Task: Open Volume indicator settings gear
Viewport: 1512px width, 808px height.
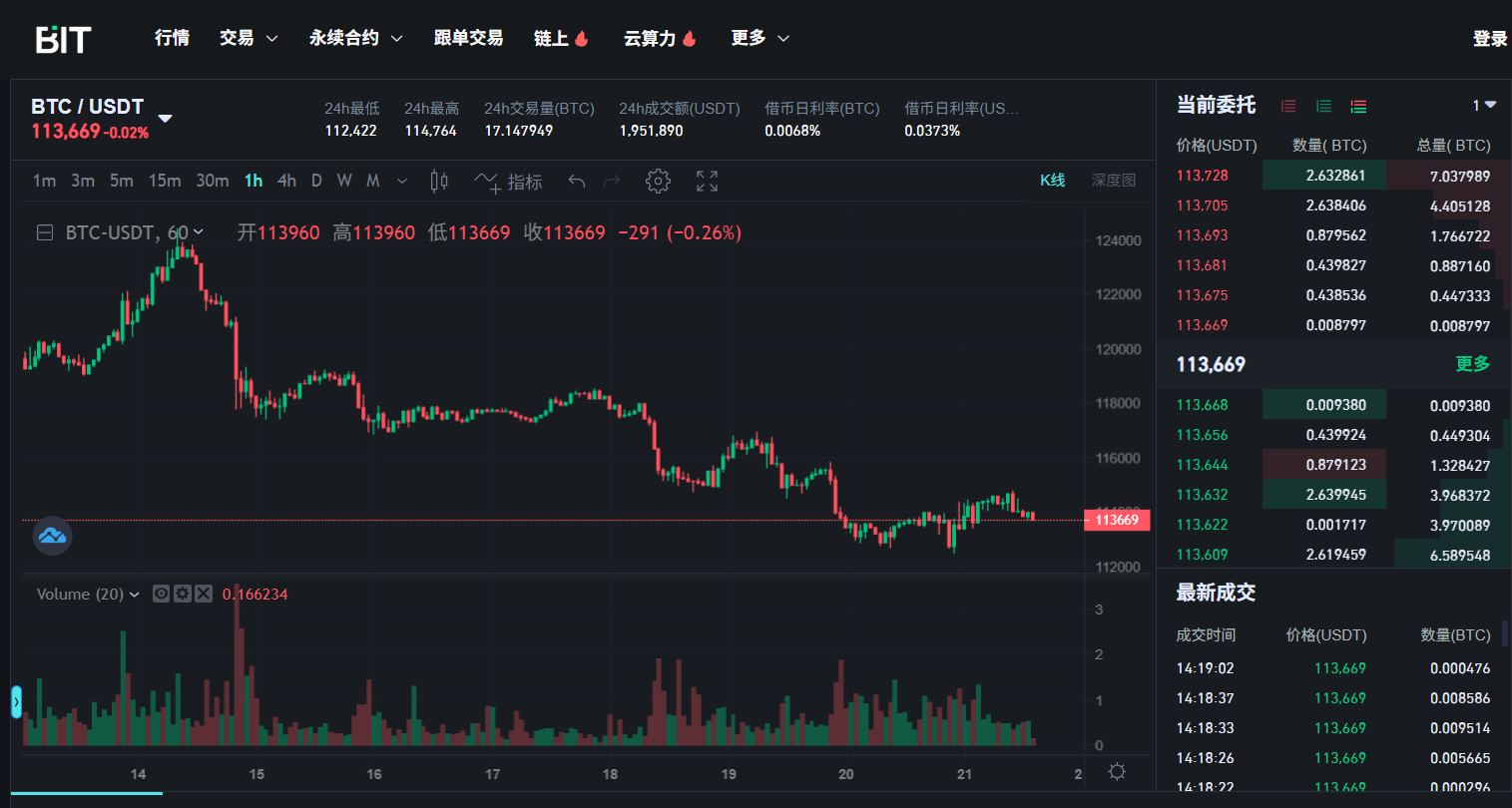Action: pos(182,594)
